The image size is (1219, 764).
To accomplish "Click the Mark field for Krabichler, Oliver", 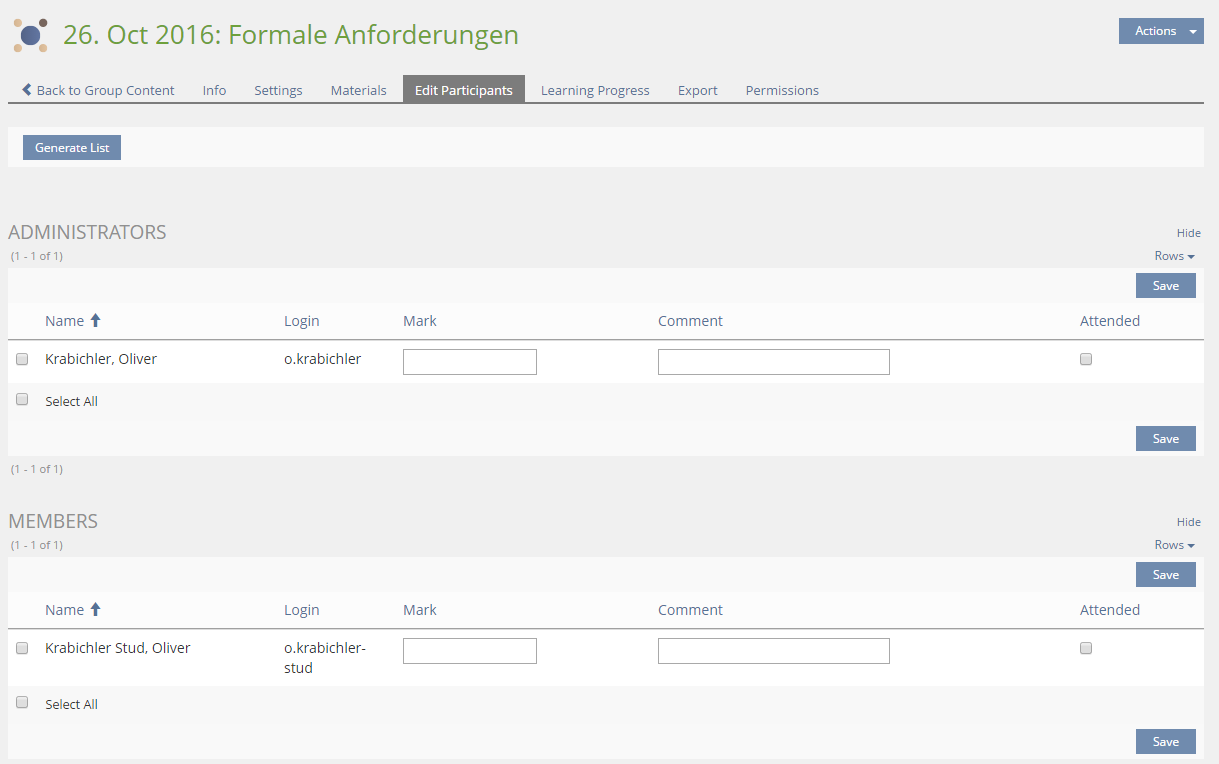I will coord(470,362).
